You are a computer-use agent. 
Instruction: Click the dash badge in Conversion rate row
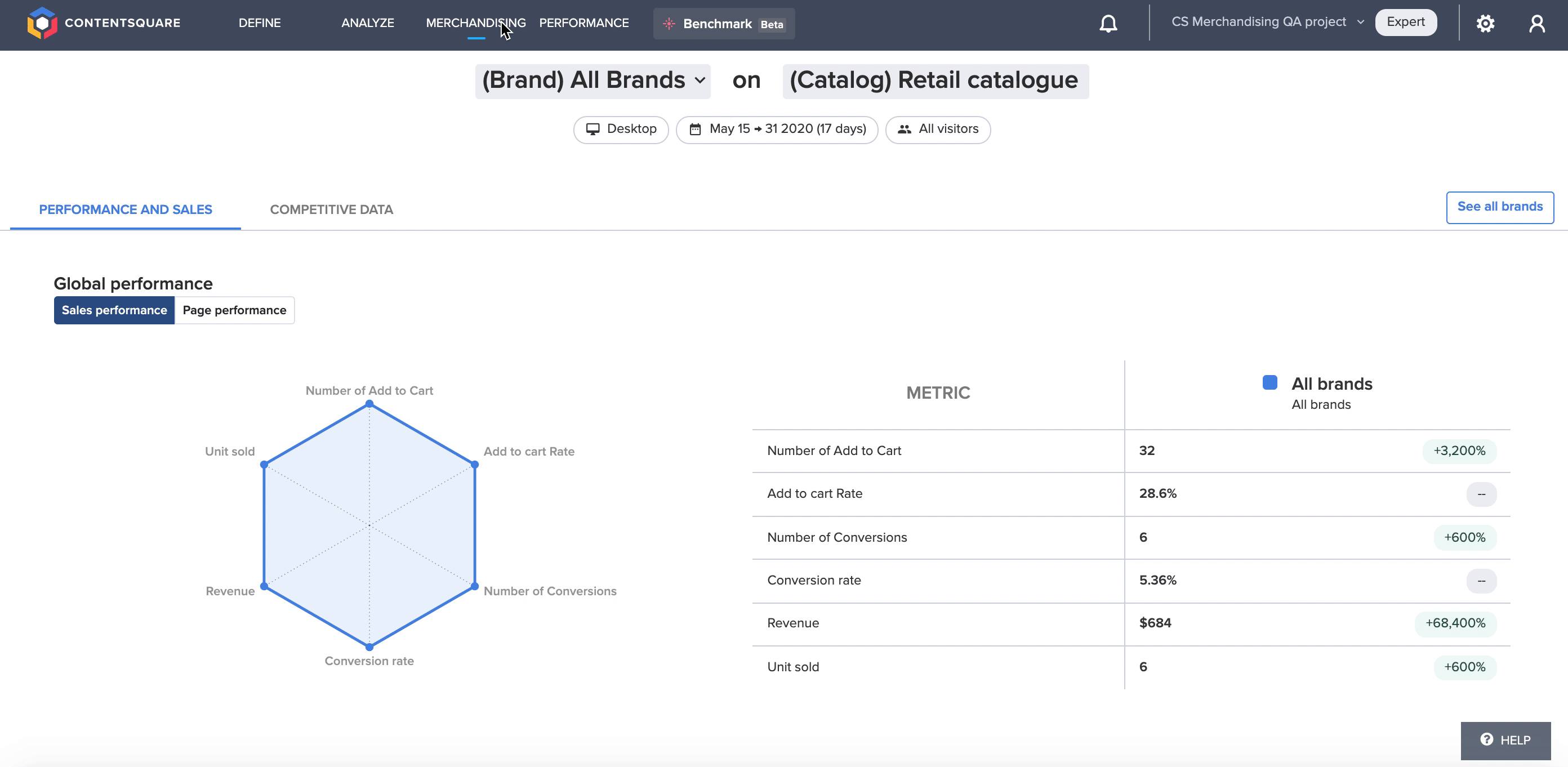(x=1481, y=581)
